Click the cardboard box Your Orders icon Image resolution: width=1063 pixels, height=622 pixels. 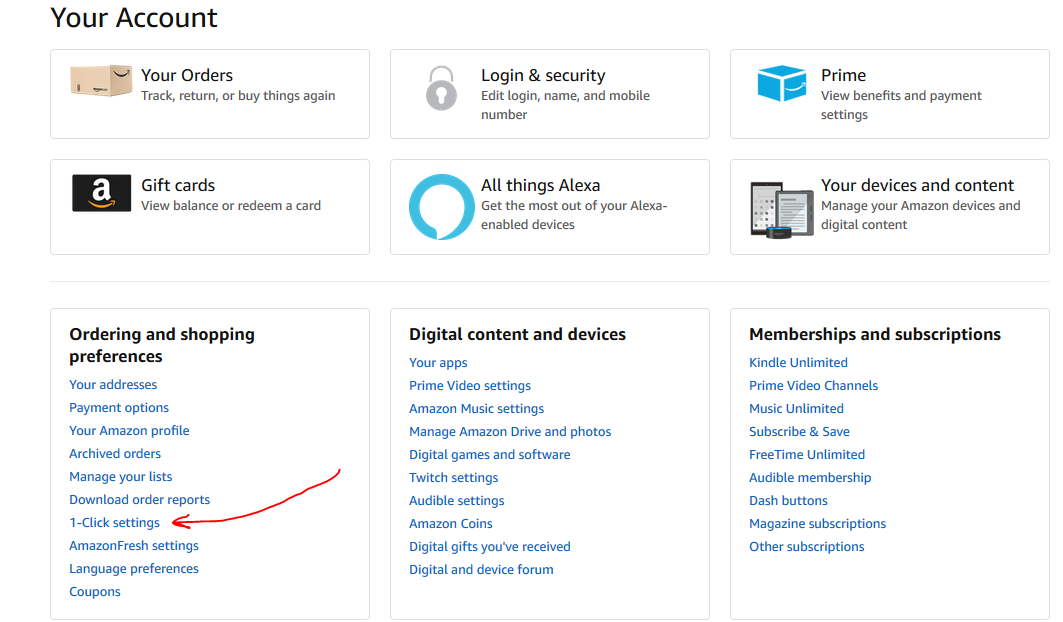pyautogui.click(x=101, y=81)
